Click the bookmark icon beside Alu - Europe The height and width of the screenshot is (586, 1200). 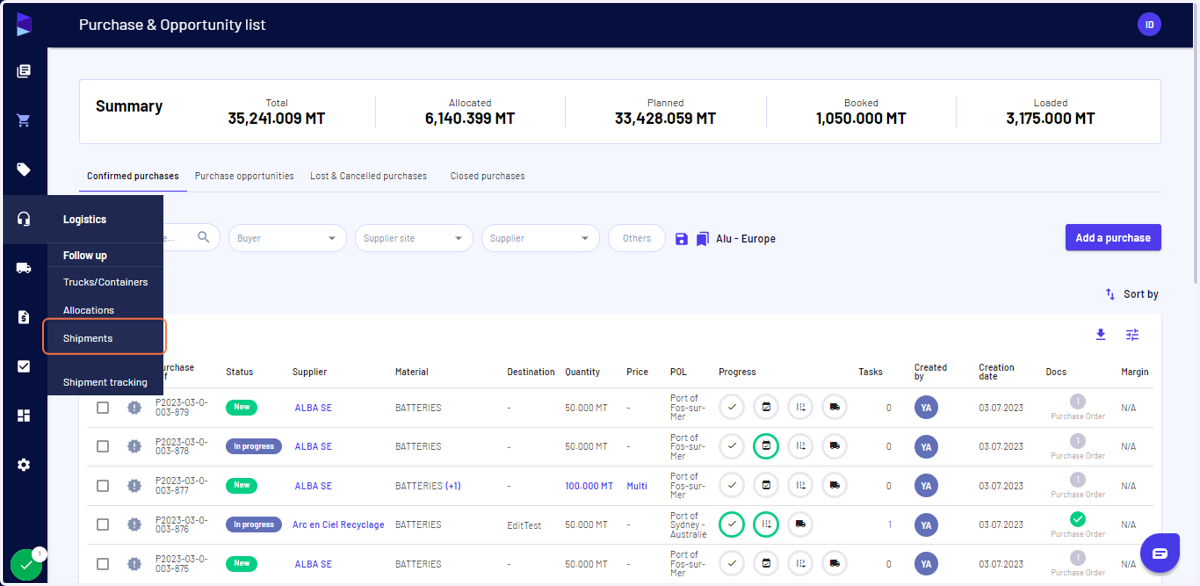pos(703,239)
